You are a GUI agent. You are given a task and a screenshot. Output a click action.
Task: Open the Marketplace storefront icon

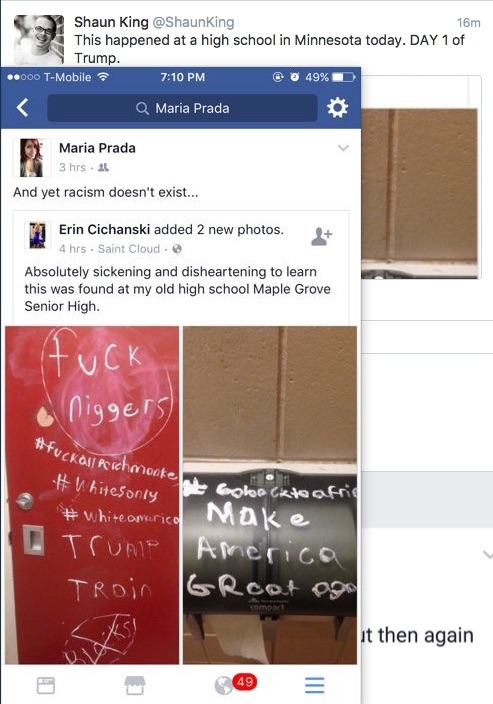click(x=134, y=685)
